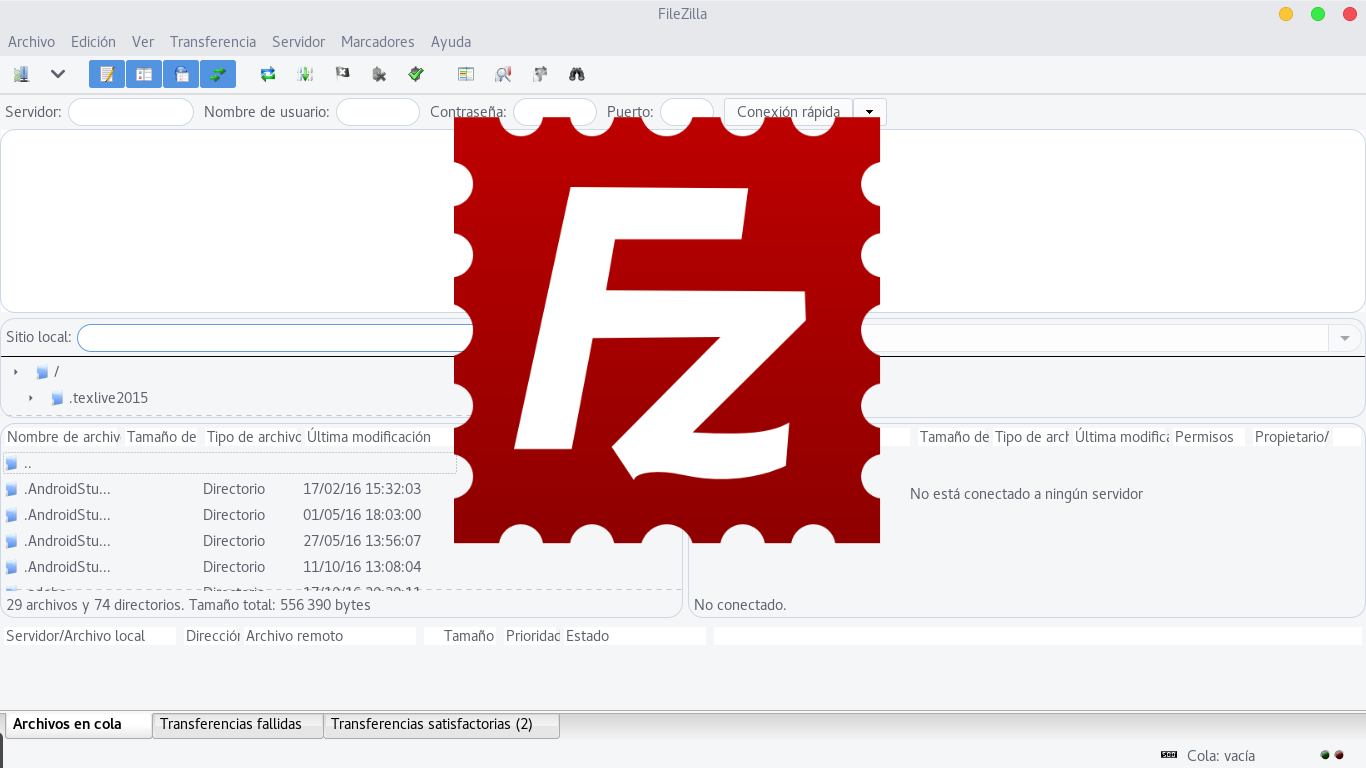1366x768 pixels.
Task: Open the Archivo menu
Action: point(31,42)
